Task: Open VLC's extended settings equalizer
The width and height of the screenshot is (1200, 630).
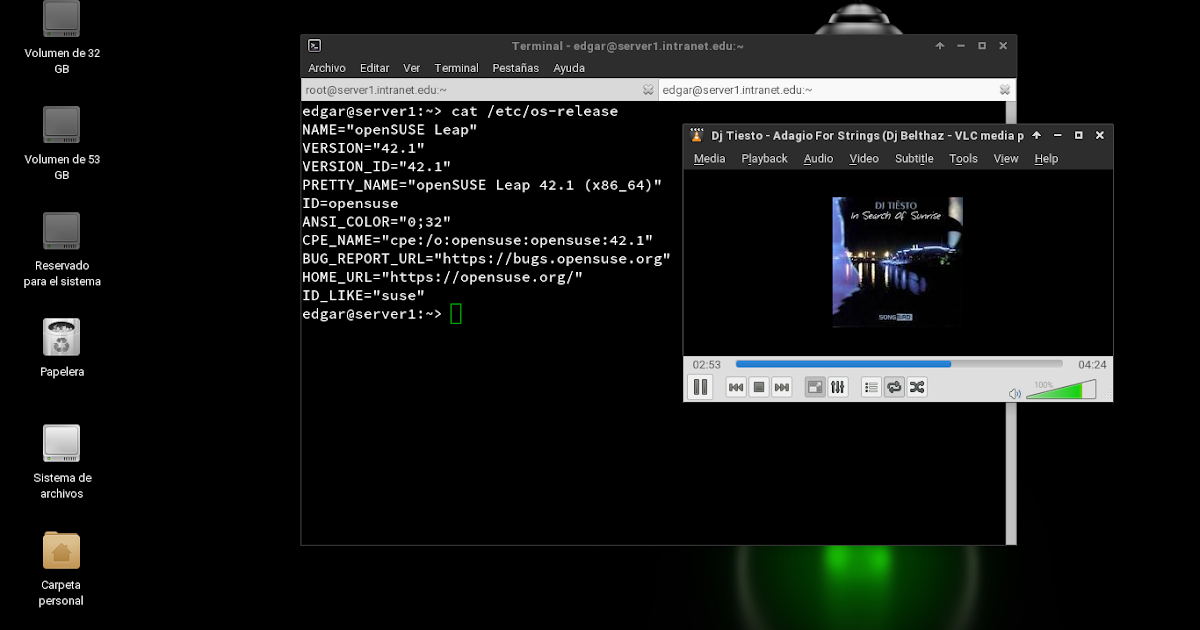Action: tap(837, 387)
